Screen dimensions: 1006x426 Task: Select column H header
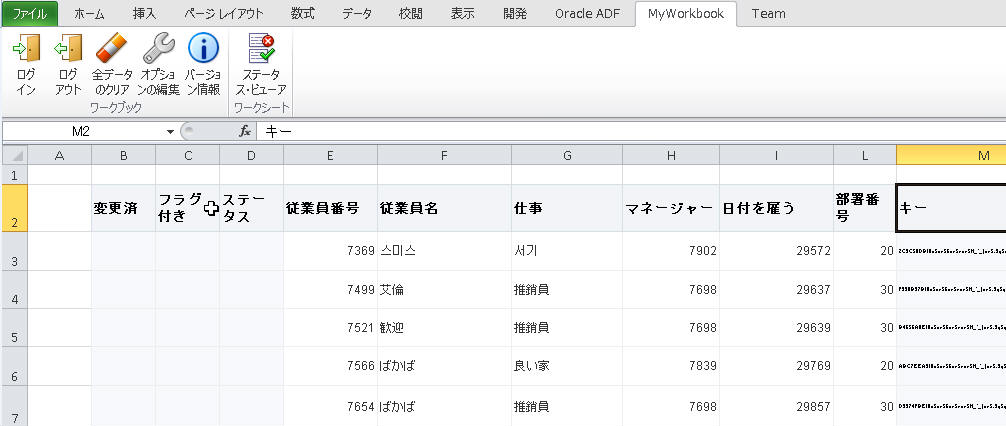point(671,155)
